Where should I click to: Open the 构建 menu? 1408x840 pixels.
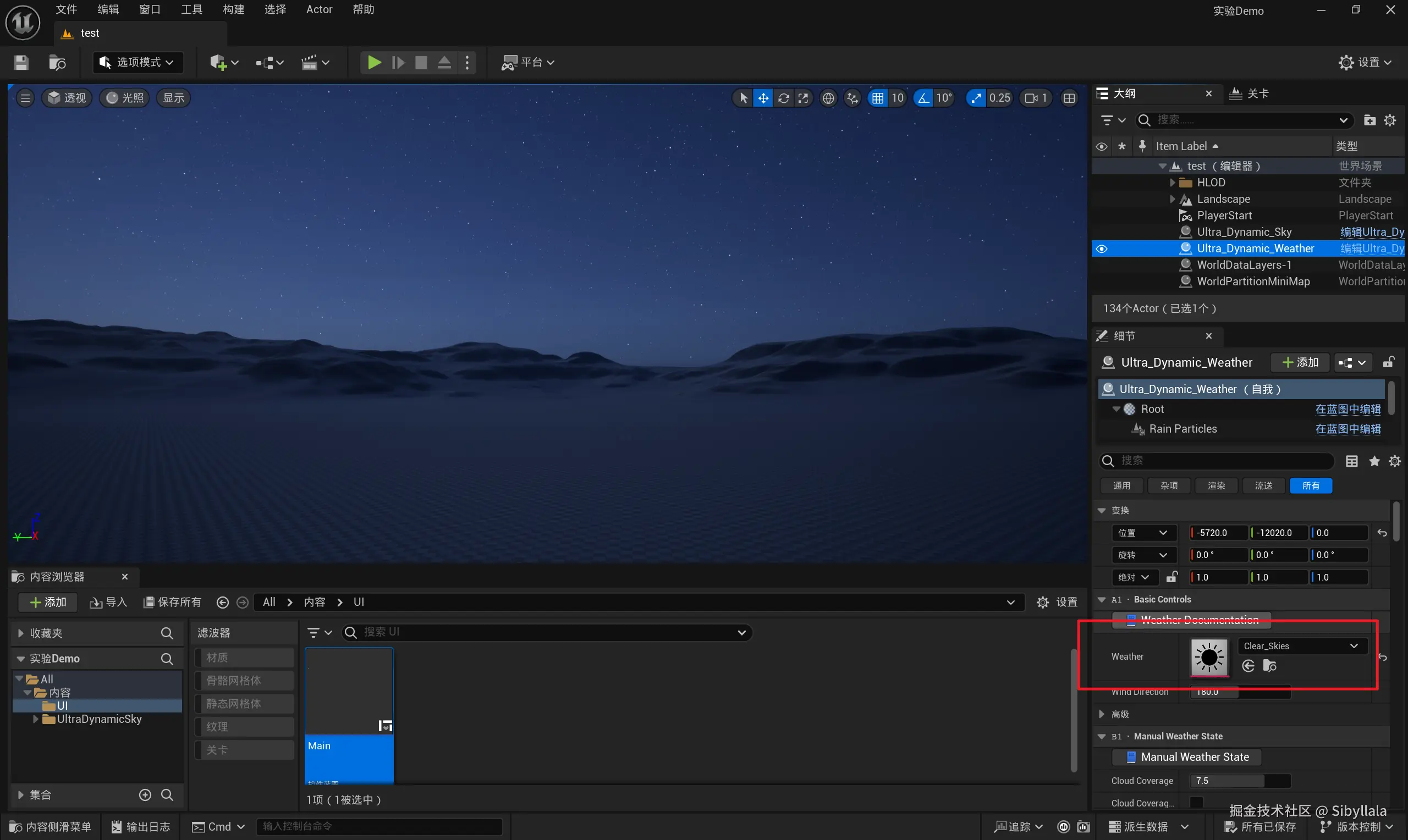(x=233, y=10)
